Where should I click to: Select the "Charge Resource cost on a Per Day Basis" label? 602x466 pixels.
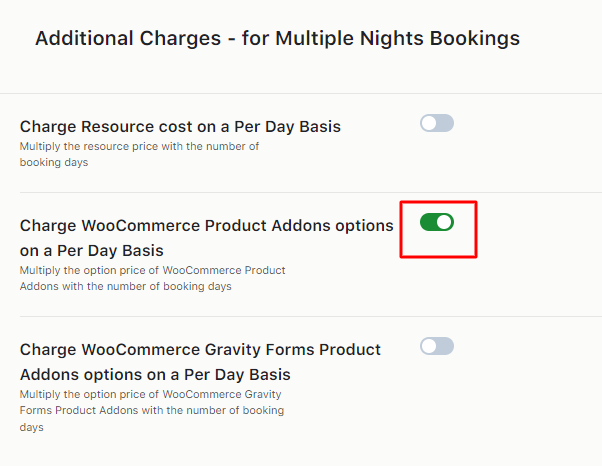[180, 127]
